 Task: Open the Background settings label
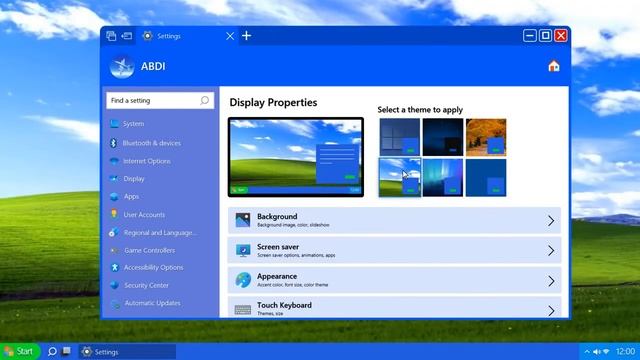[x=277, y=216]
